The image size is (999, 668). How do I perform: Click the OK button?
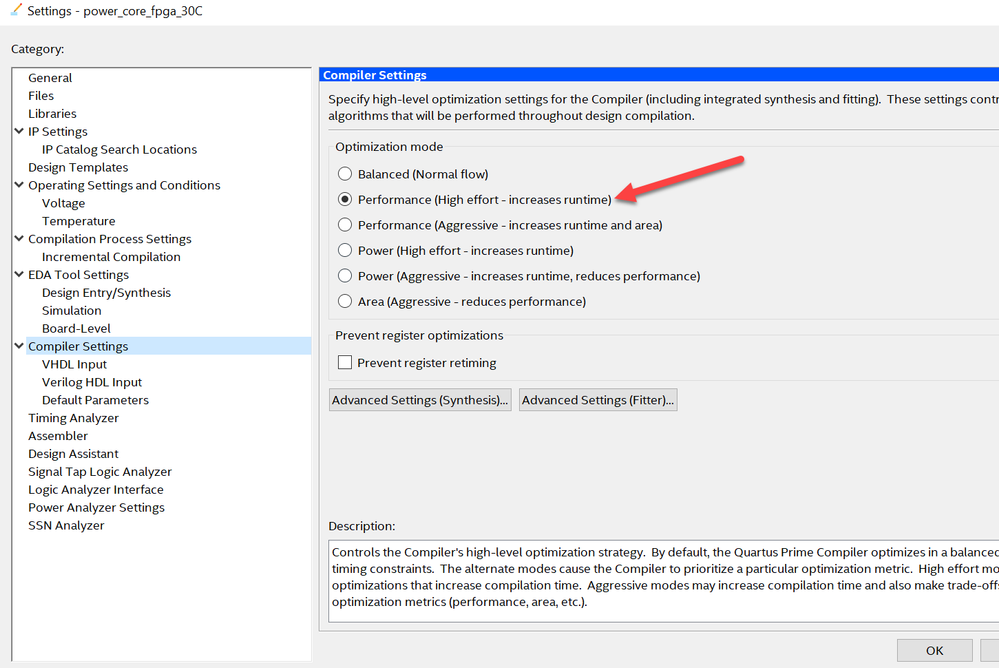point(934,650)
